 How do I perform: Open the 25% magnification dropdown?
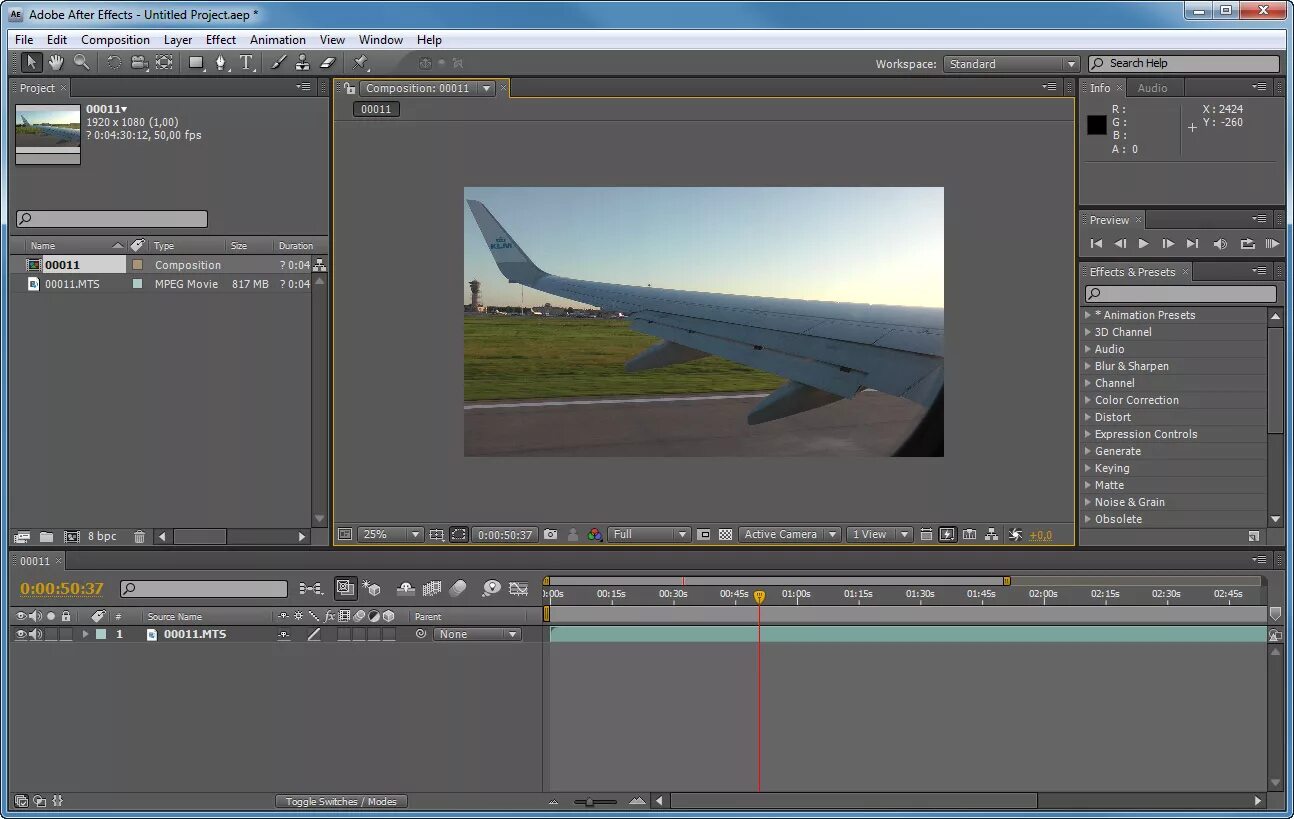pos(391,535)
